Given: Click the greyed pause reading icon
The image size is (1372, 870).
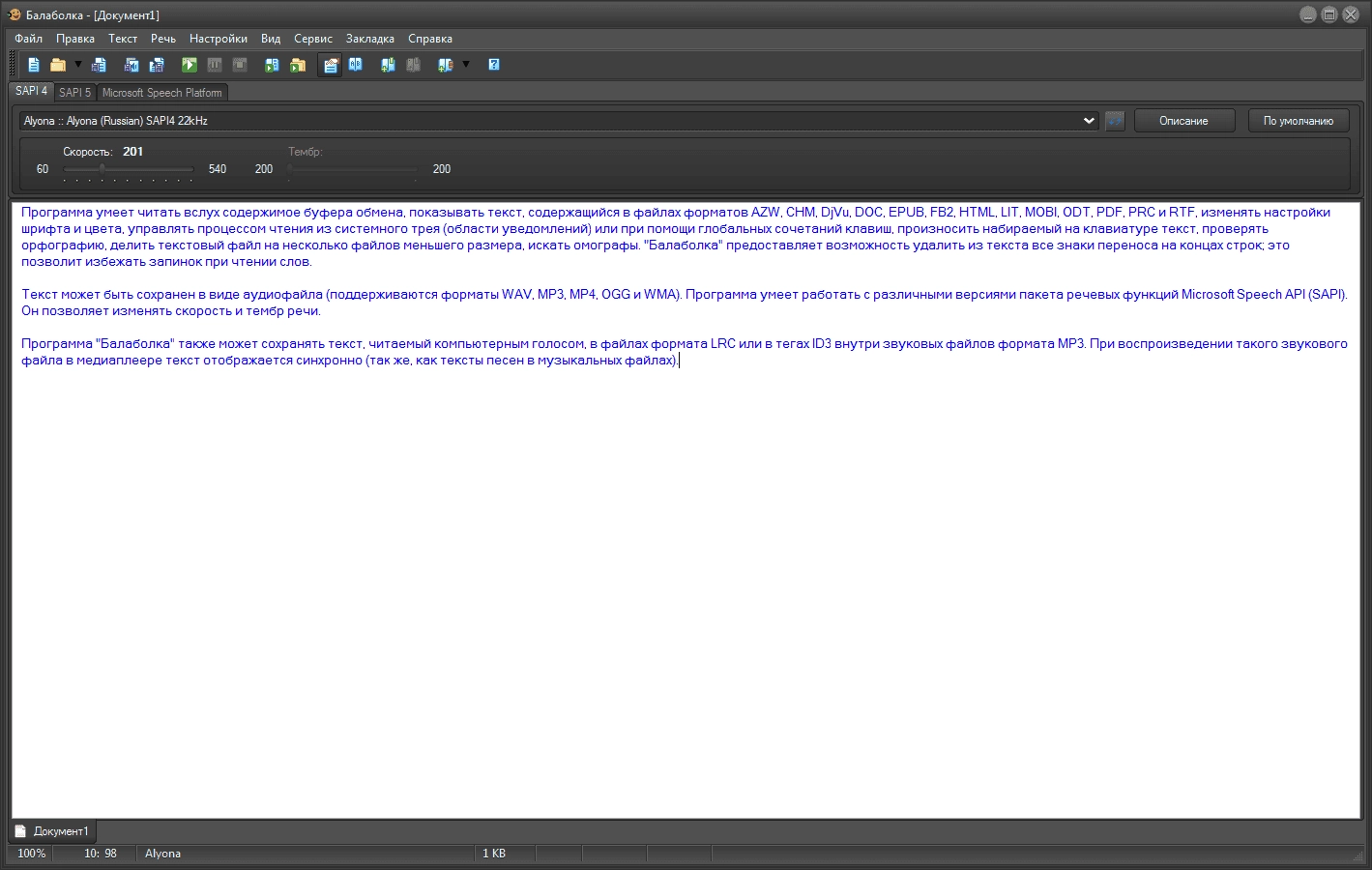Looking at the screenshot, I should (215, 65).
